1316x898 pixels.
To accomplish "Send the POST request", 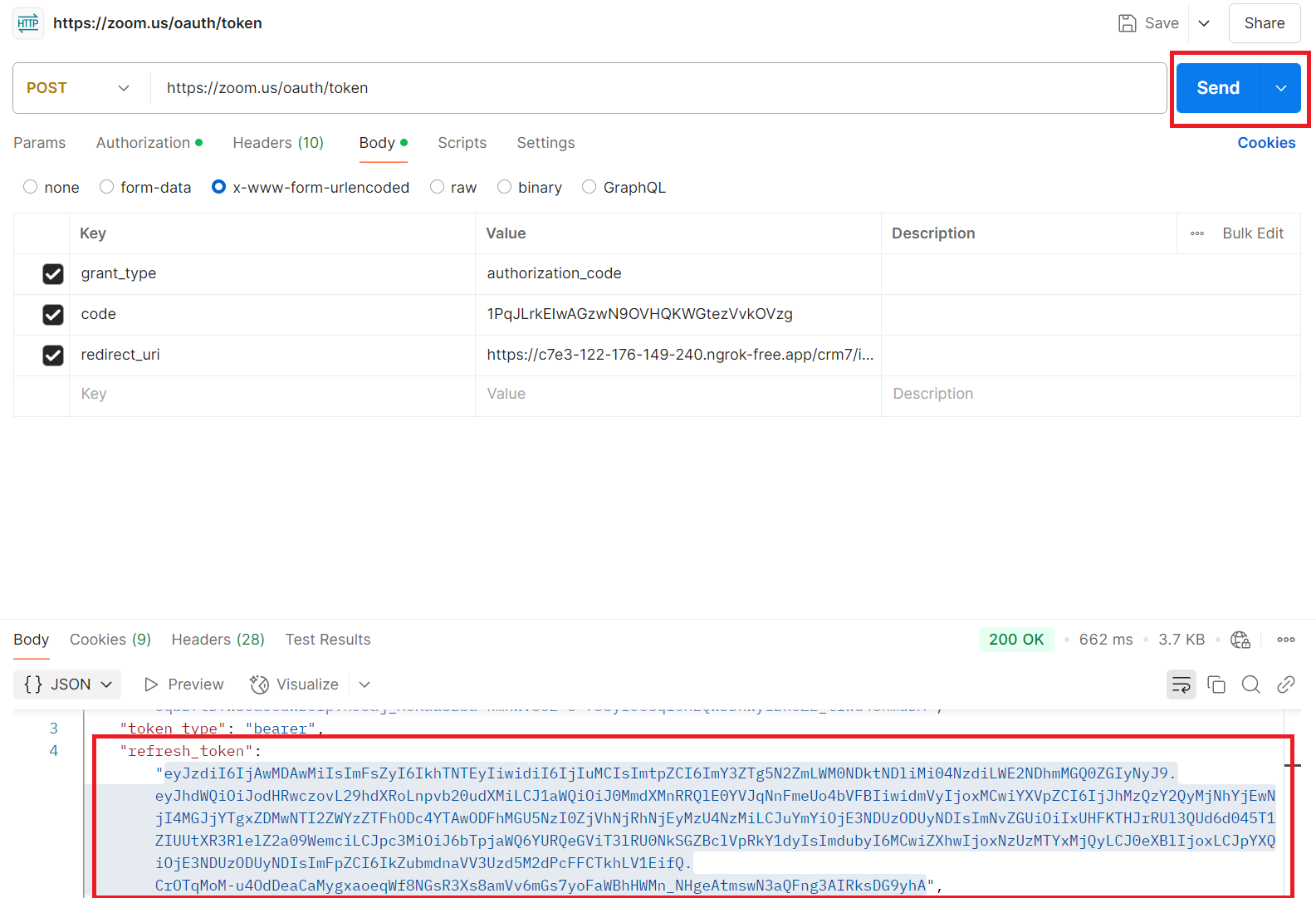I will [1218, 88].
